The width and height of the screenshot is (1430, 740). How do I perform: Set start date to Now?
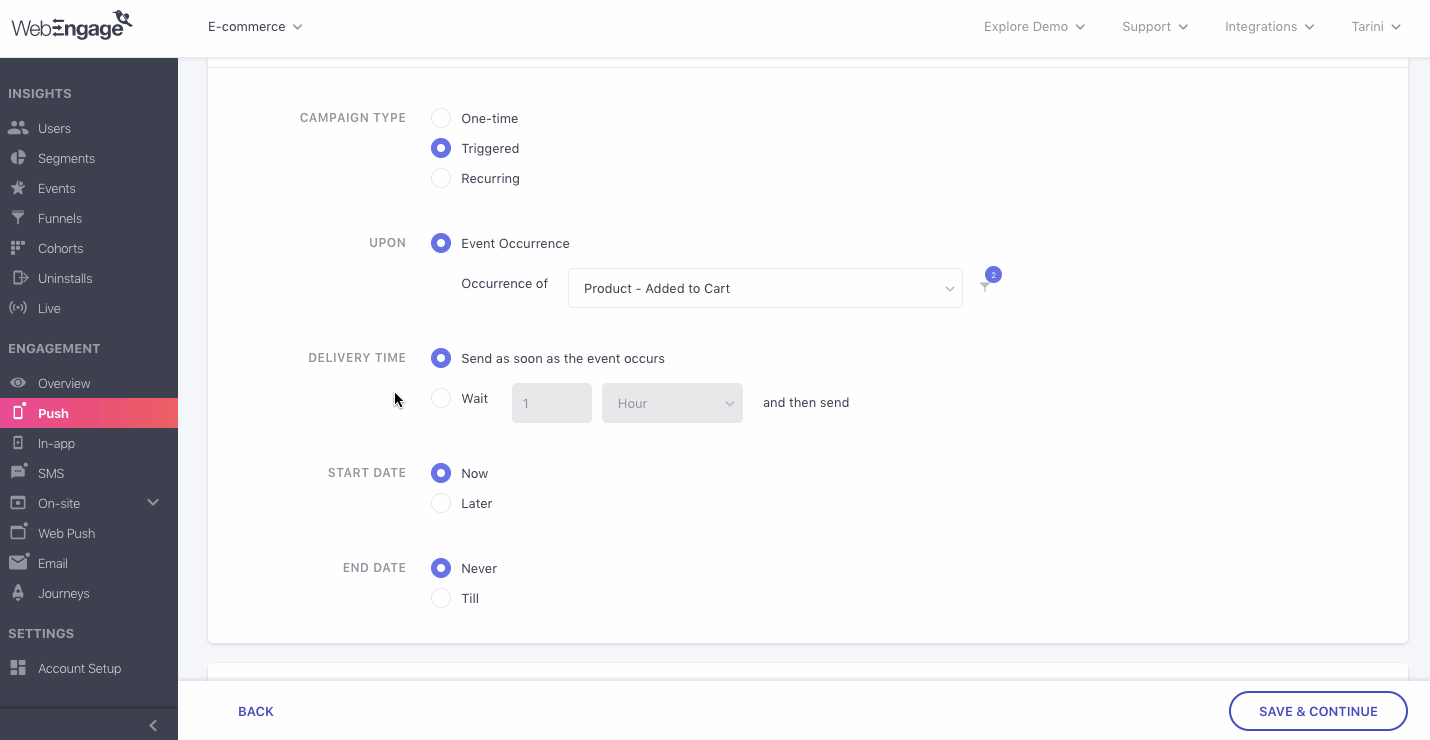441,473
